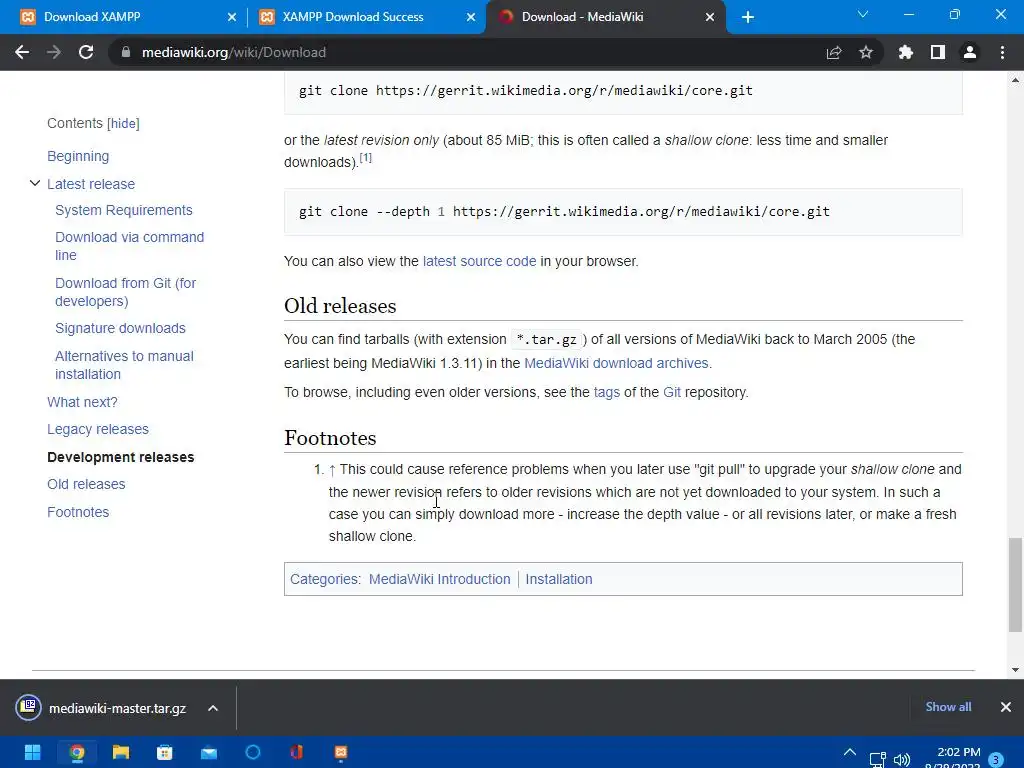Switch to the Download XAMPP tab
Screen dimensions: 1024x768
tap(124, 17)
